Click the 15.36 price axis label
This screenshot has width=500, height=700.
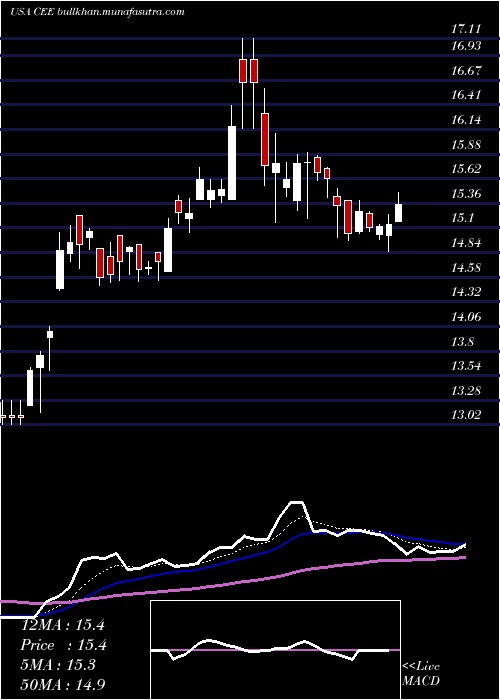point(466,194)
